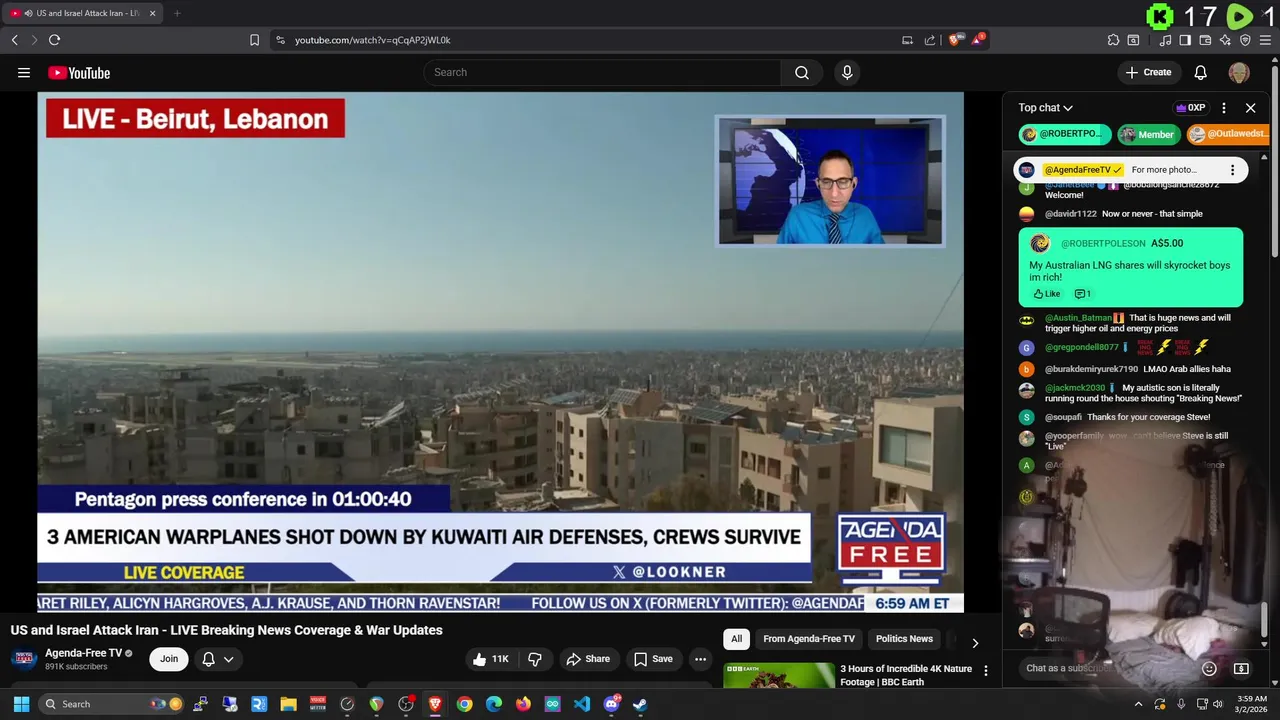Open the video more-actions three dots
This screenshot has height=720, width=1280.
tap(700, 659)
